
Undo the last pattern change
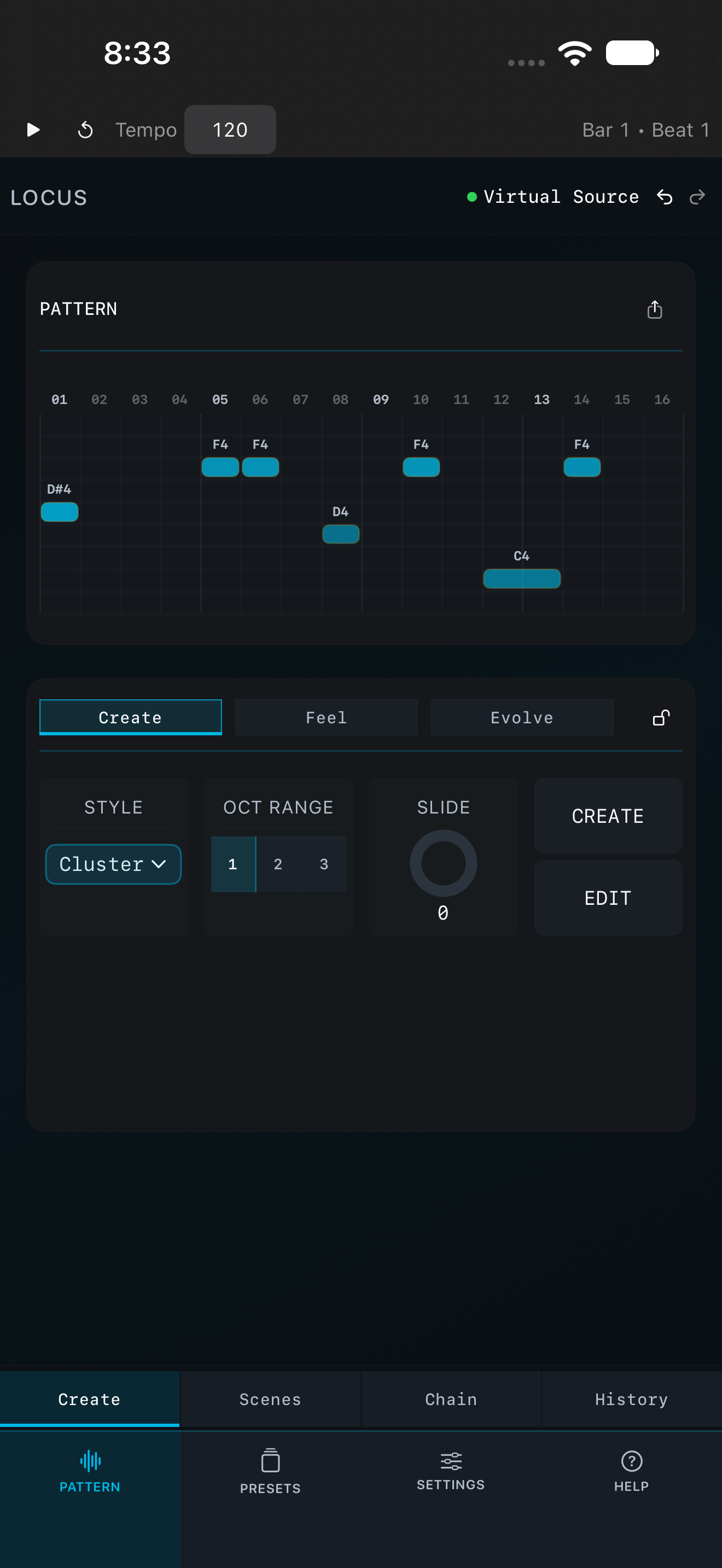point(665,197)
